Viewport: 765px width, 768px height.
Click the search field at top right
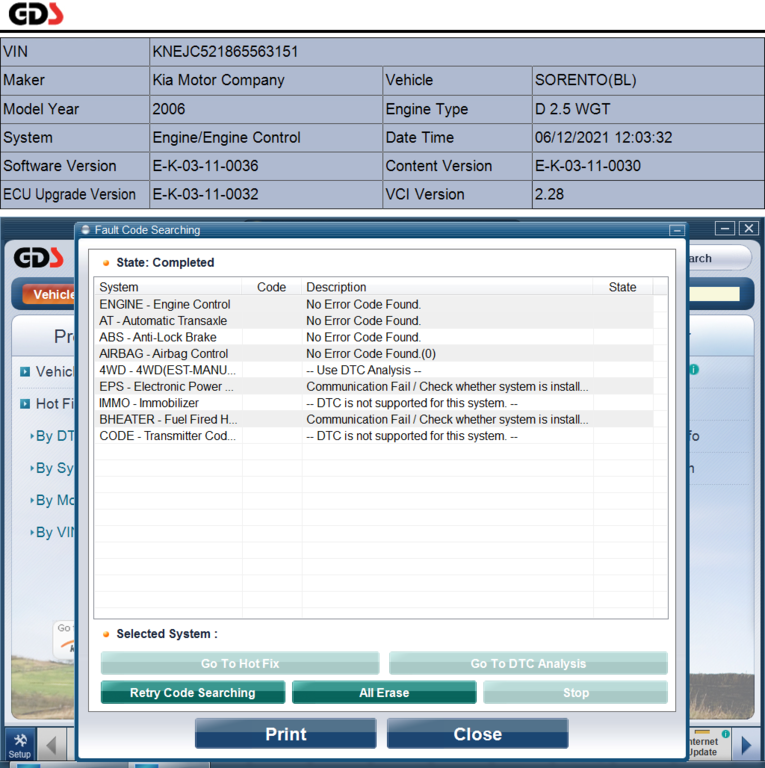tap(719, 258)
